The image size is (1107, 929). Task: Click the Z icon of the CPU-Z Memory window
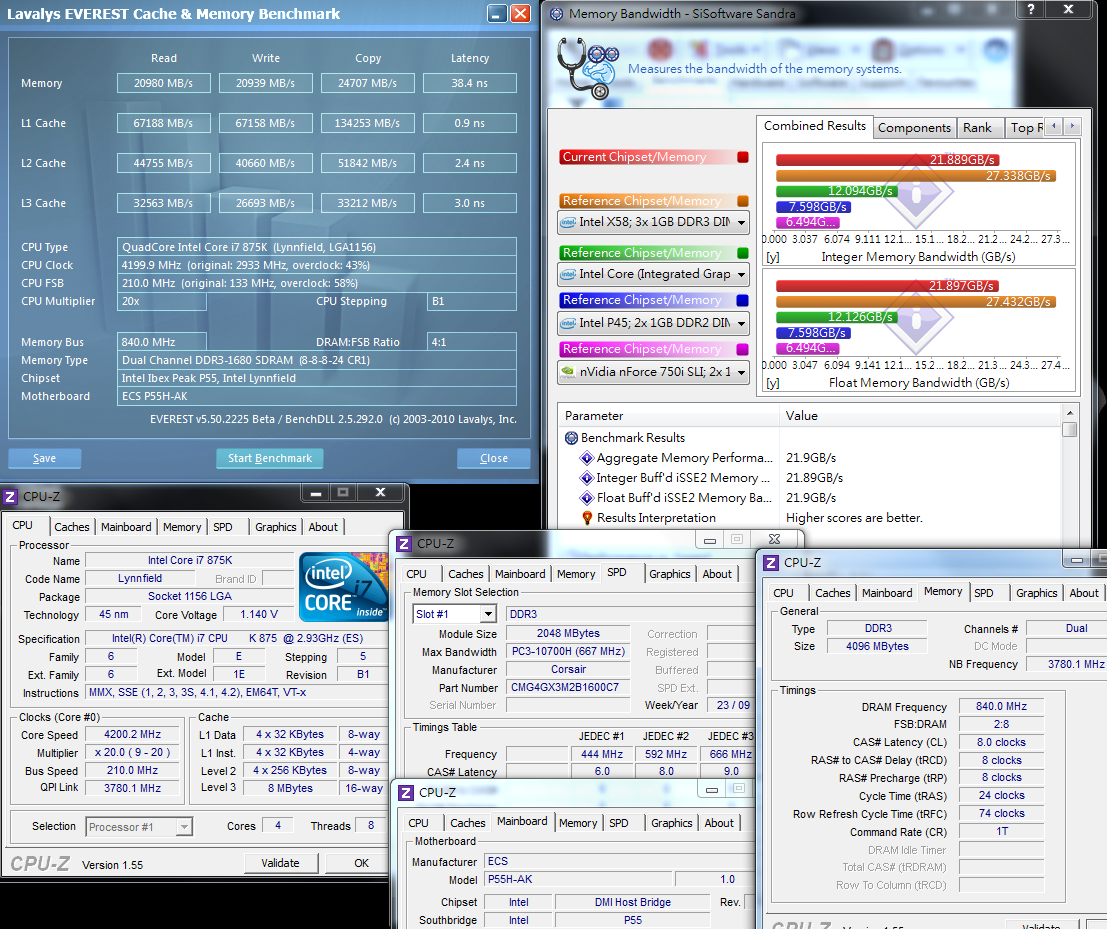(x=771, y=563)
